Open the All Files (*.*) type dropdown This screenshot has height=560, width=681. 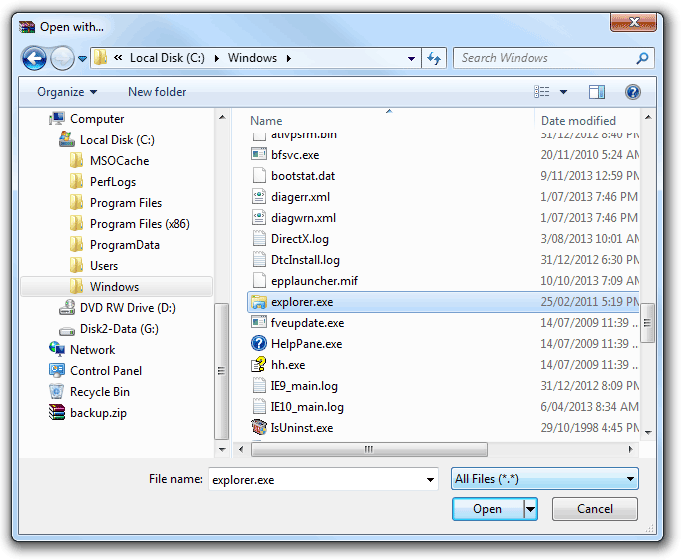[545, 479]
